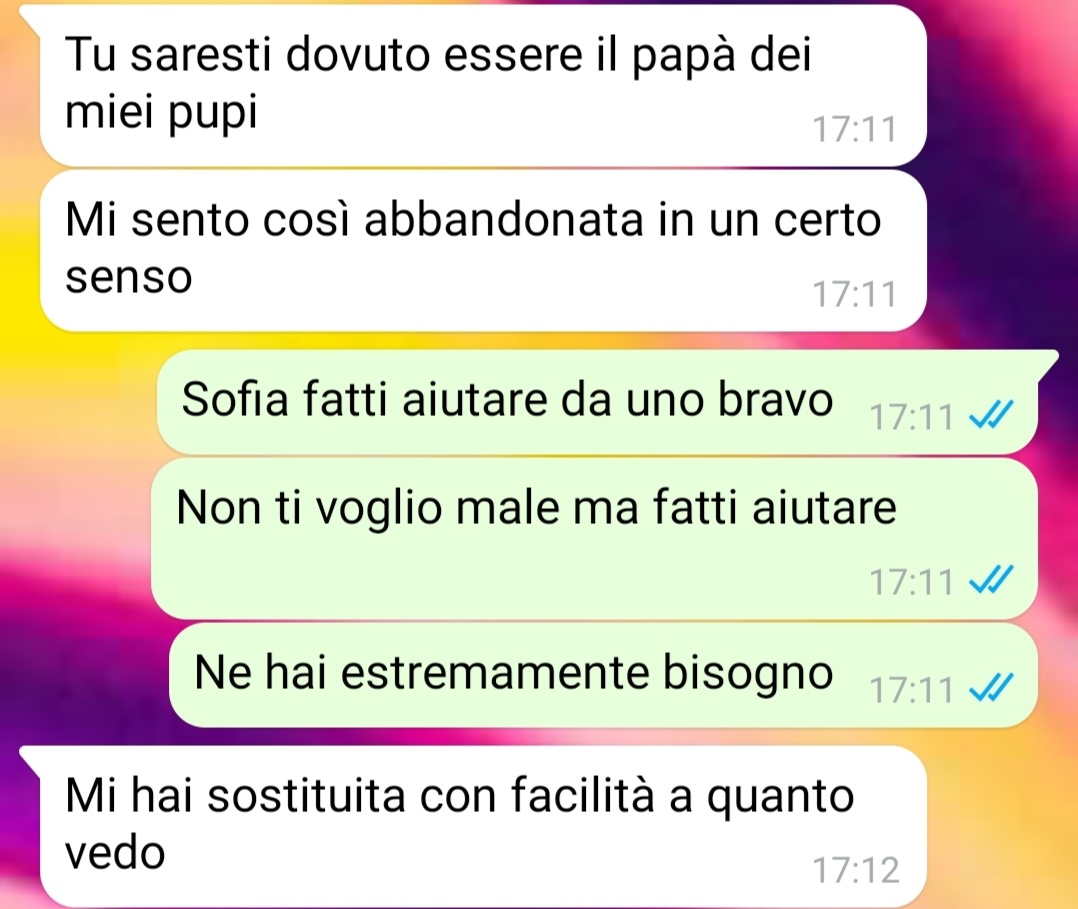The height and width of the screenshot is (909, 1078).
Task: Tap 17:11 timestamp beside 'estremamente bisogno'
Action: tap(912, 689)
